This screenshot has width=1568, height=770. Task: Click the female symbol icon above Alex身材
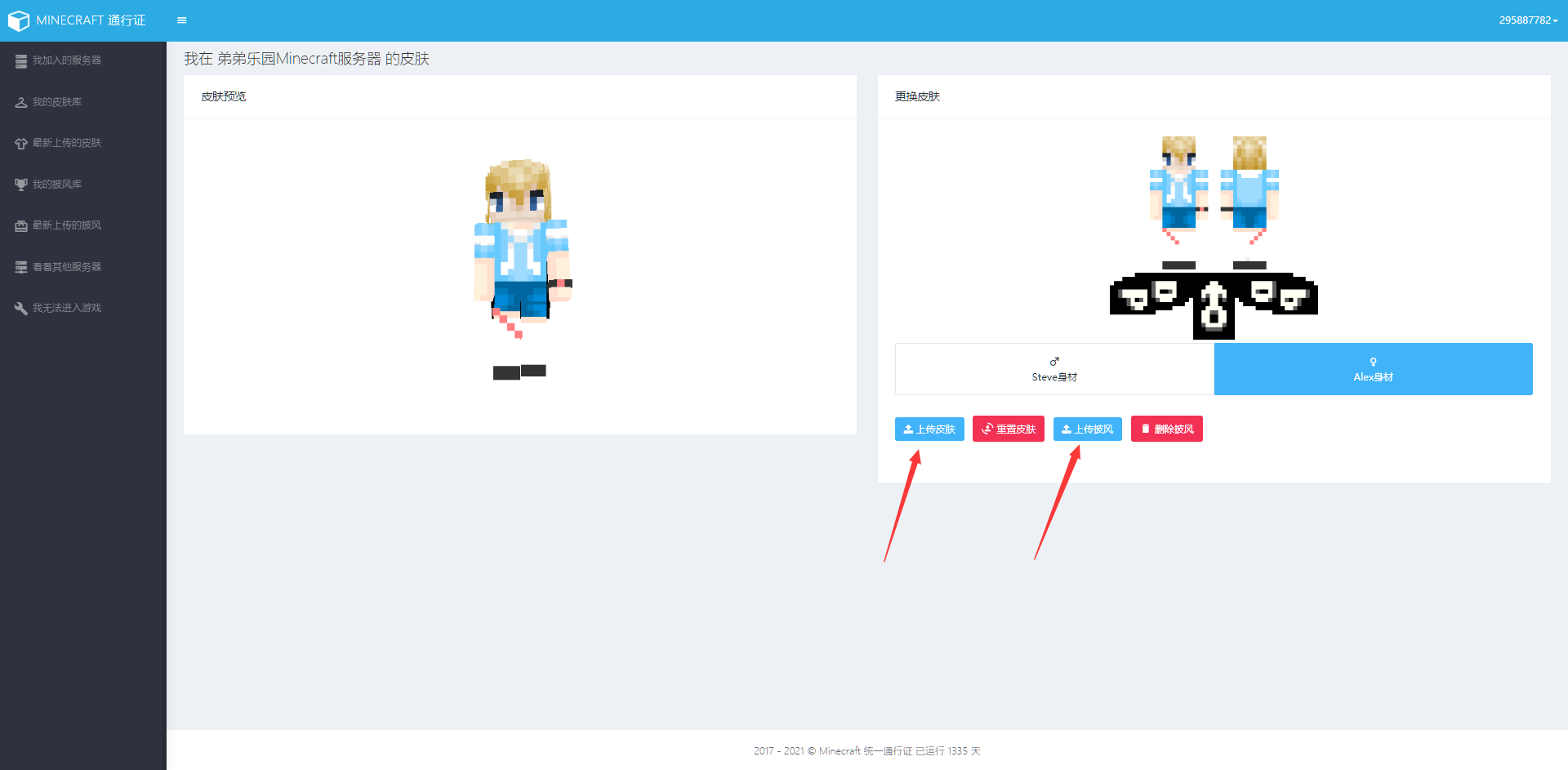(1373, 362)
